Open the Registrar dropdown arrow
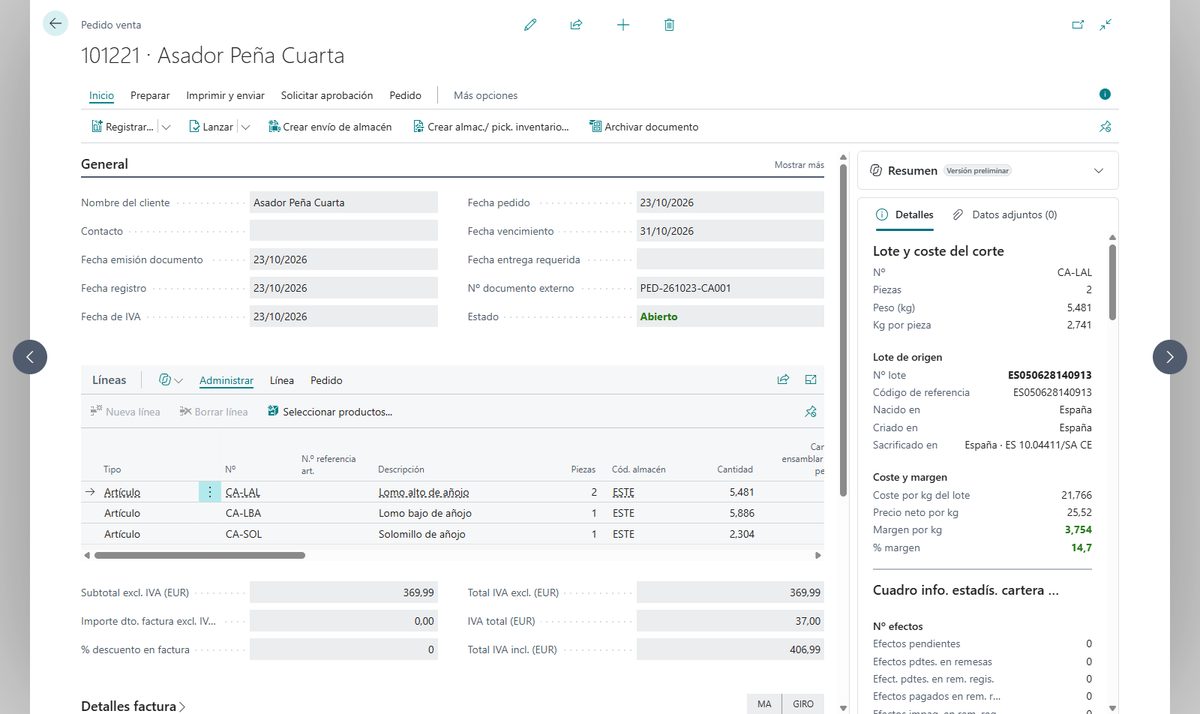 click(x=165, y=127)
